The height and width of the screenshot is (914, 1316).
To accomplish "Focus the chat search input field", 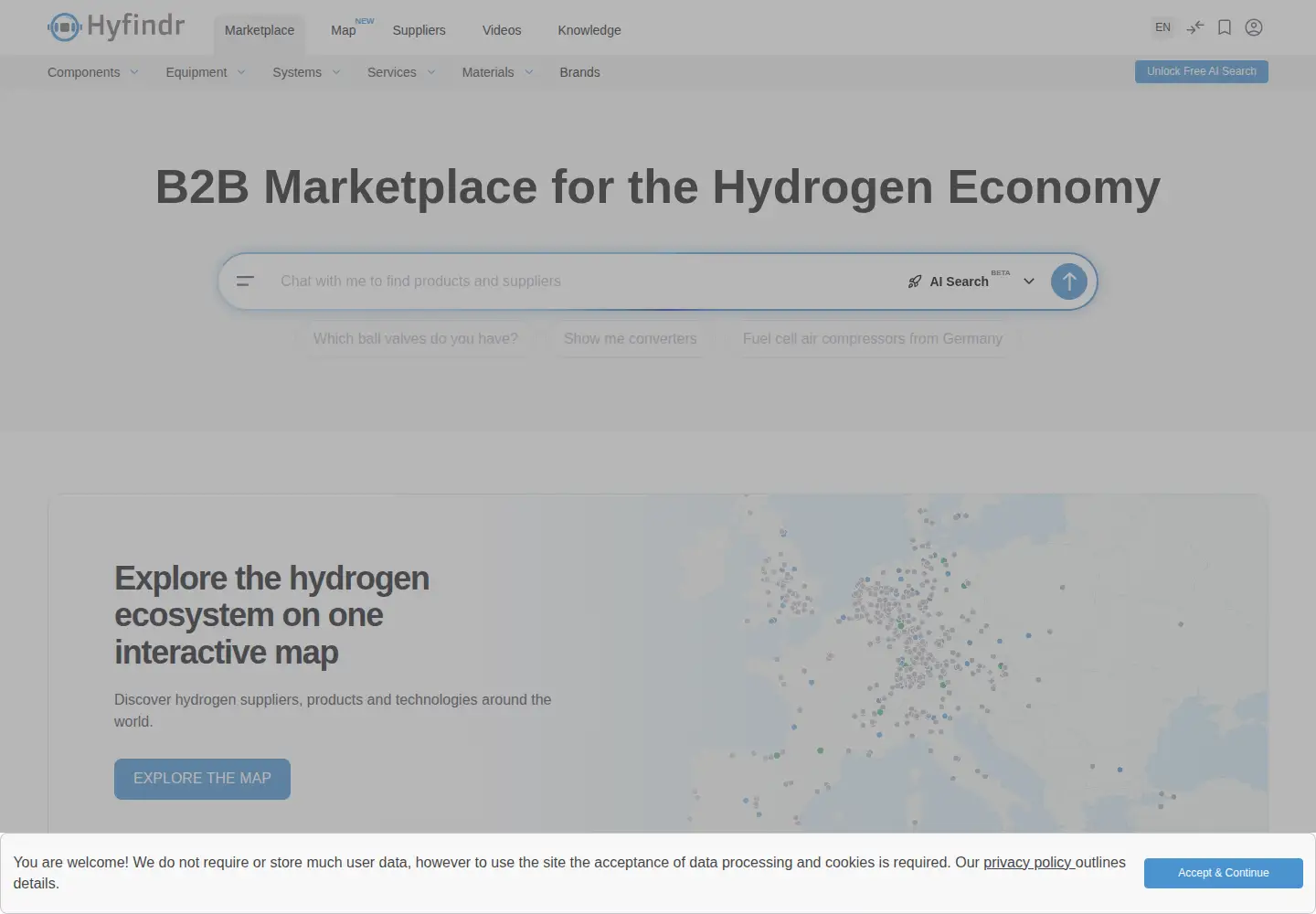I will pyautogui.click(x=585, y=282).
